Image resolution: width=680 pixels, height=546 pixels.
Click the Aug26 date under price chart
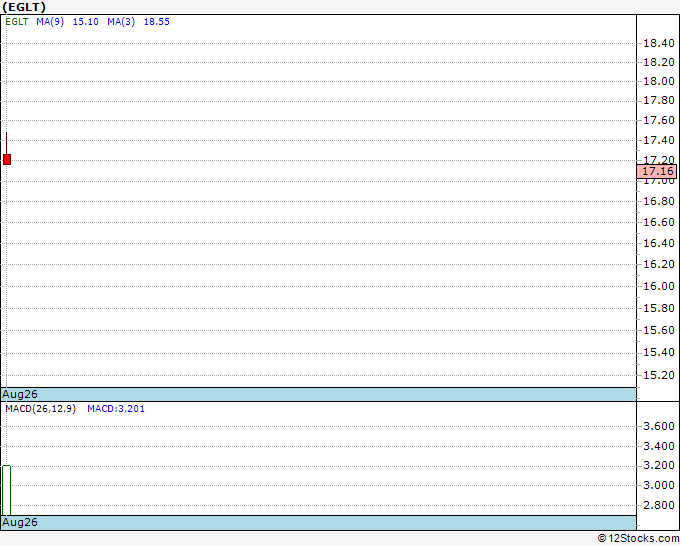click(20, 394)
